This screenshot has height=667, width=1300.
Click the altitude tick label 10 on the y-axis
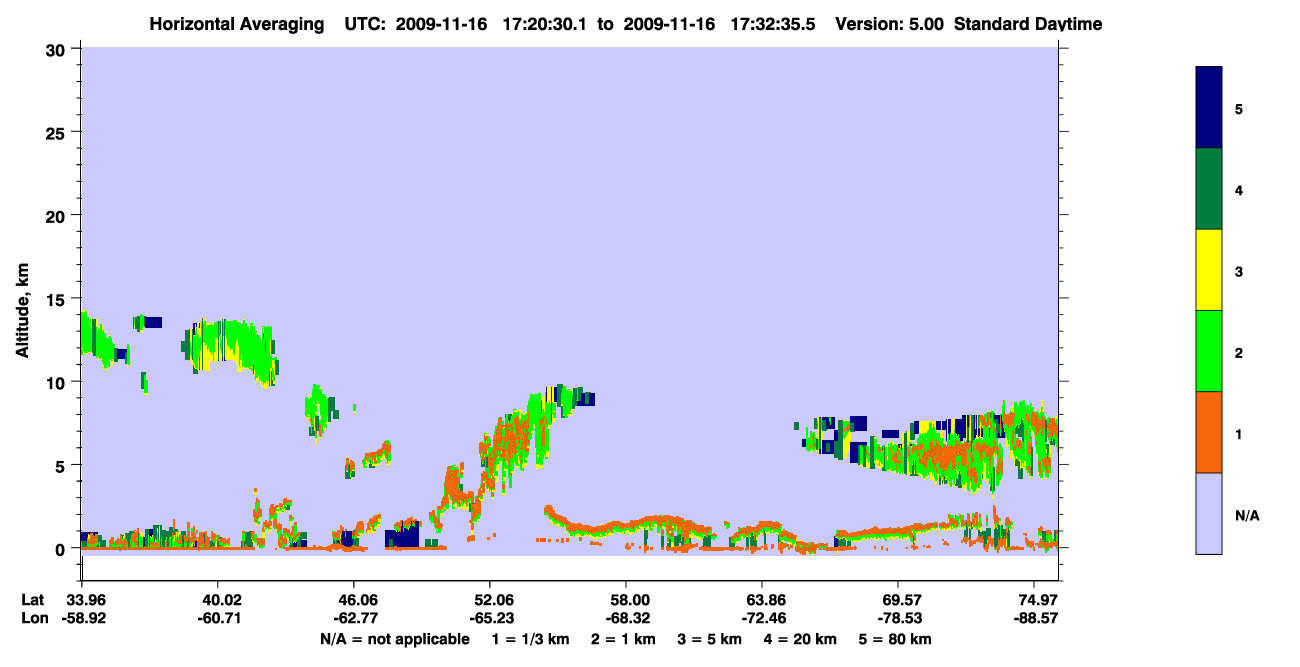pyautogui.click(x=58, y=382)
